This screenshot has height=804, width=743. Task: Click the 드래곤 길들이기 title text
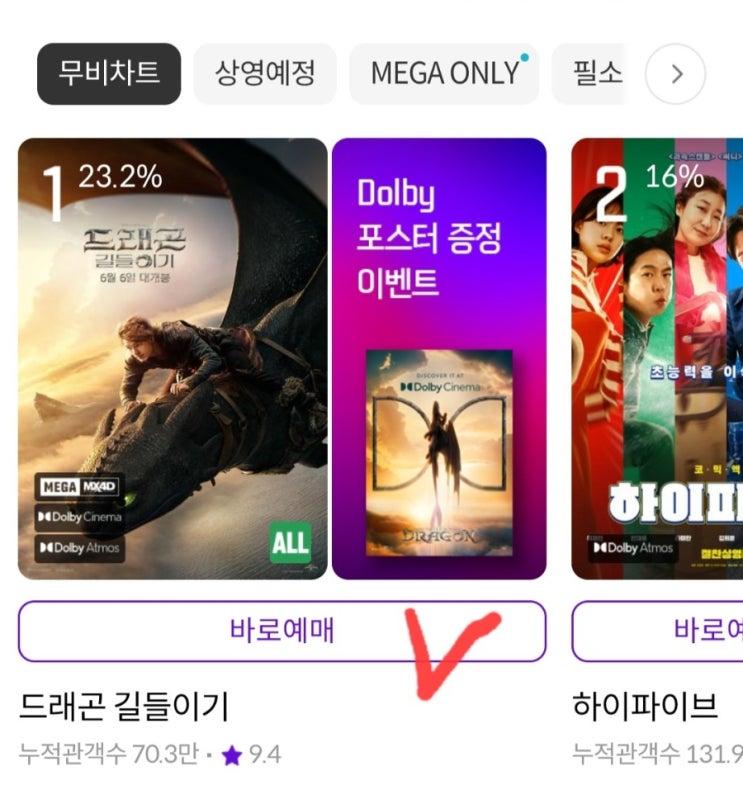coord(123,706)
